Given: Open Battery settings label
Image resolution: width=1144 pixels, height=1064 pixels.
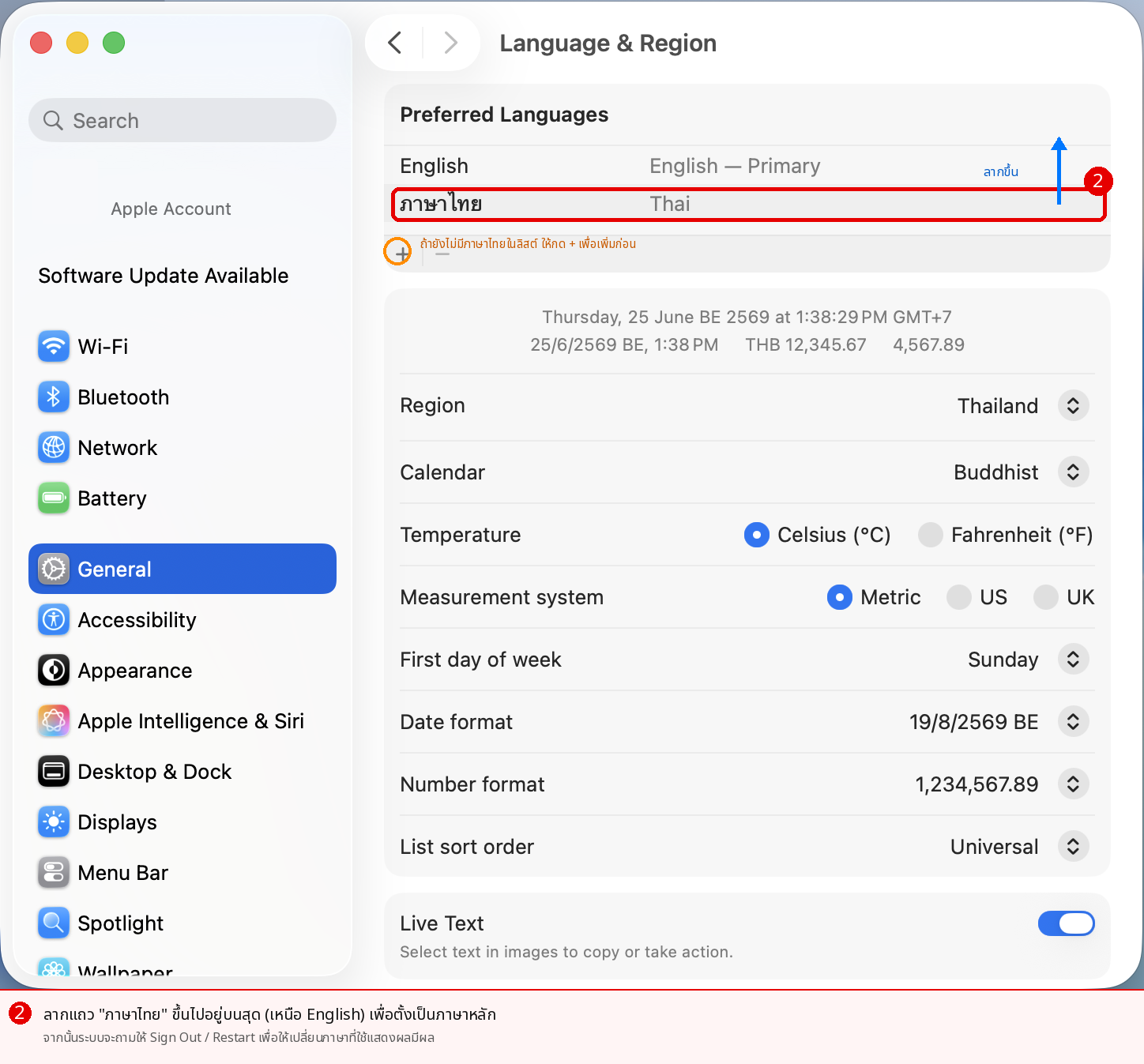Looking at the screenshot, I should (112, 498).
